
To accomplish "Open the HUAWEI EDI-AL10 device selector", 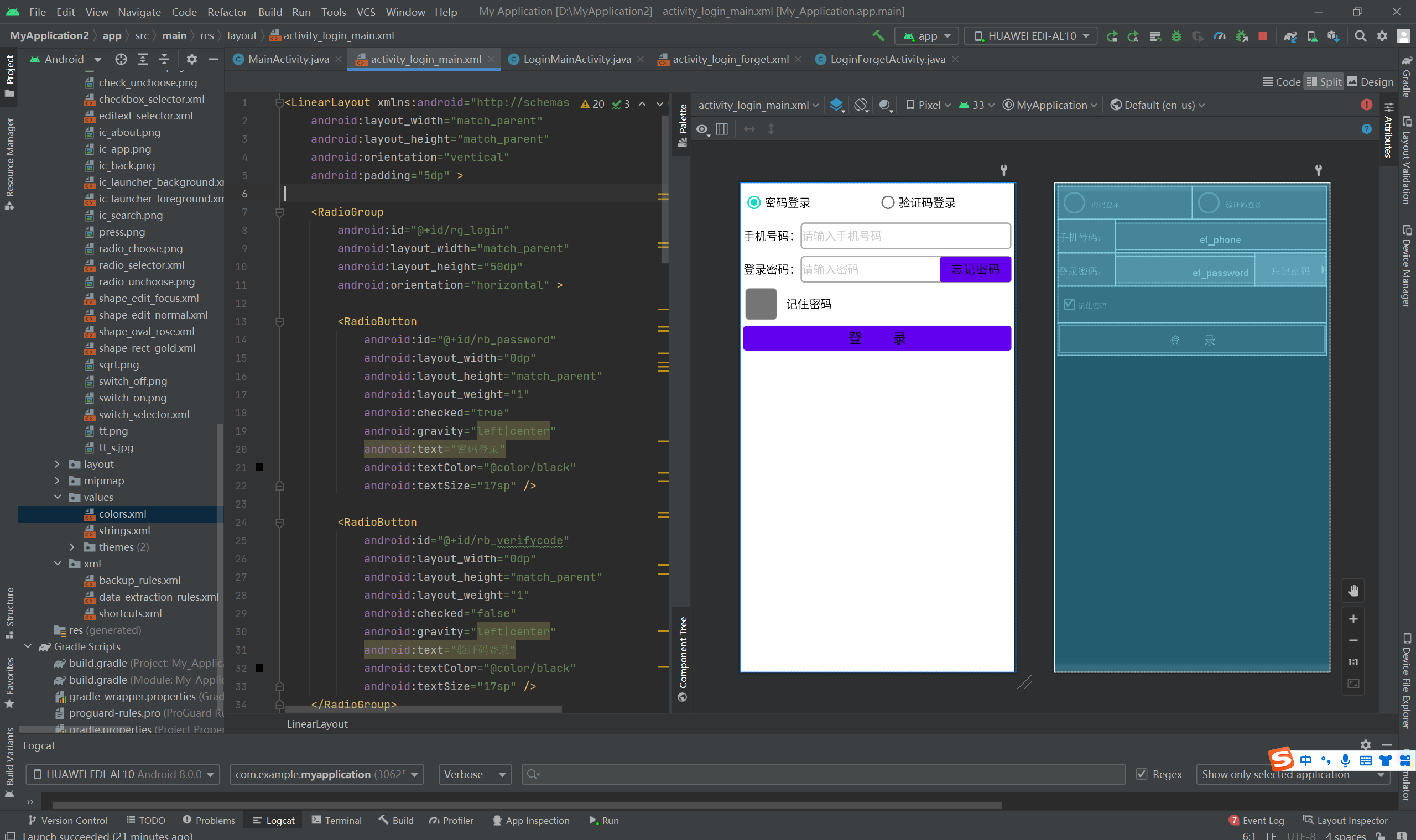I will (1030, 35).
